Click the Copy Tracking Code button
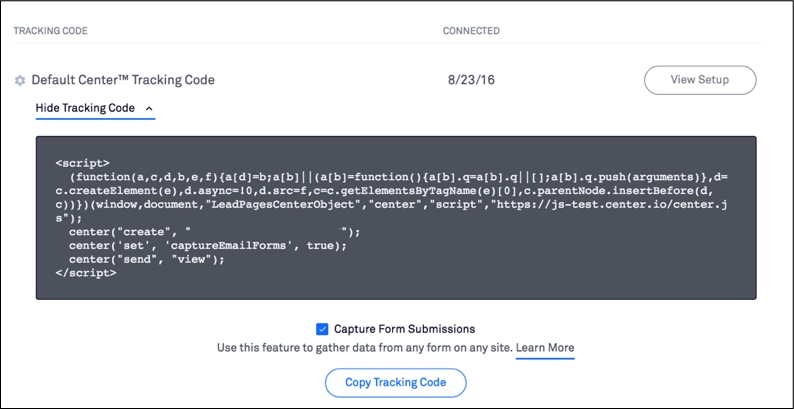This screenshot has height=409, width=794. coord(395,382)
